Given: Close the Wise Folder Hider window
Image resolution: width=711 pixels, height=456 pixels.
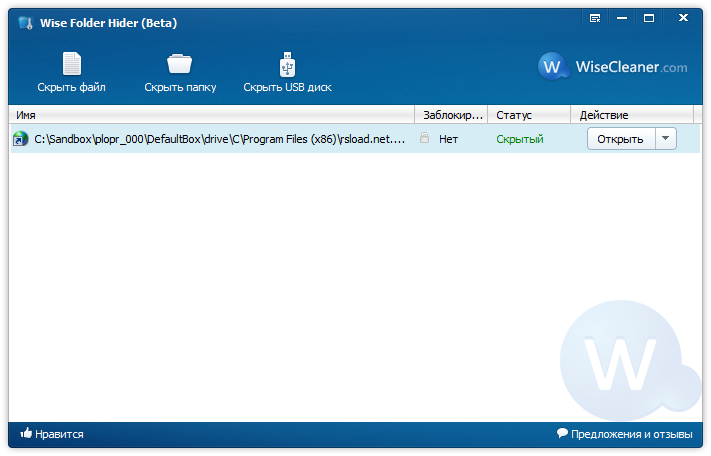Looking at the screenshot, I should pyautogui.click(x=683, y=18).
